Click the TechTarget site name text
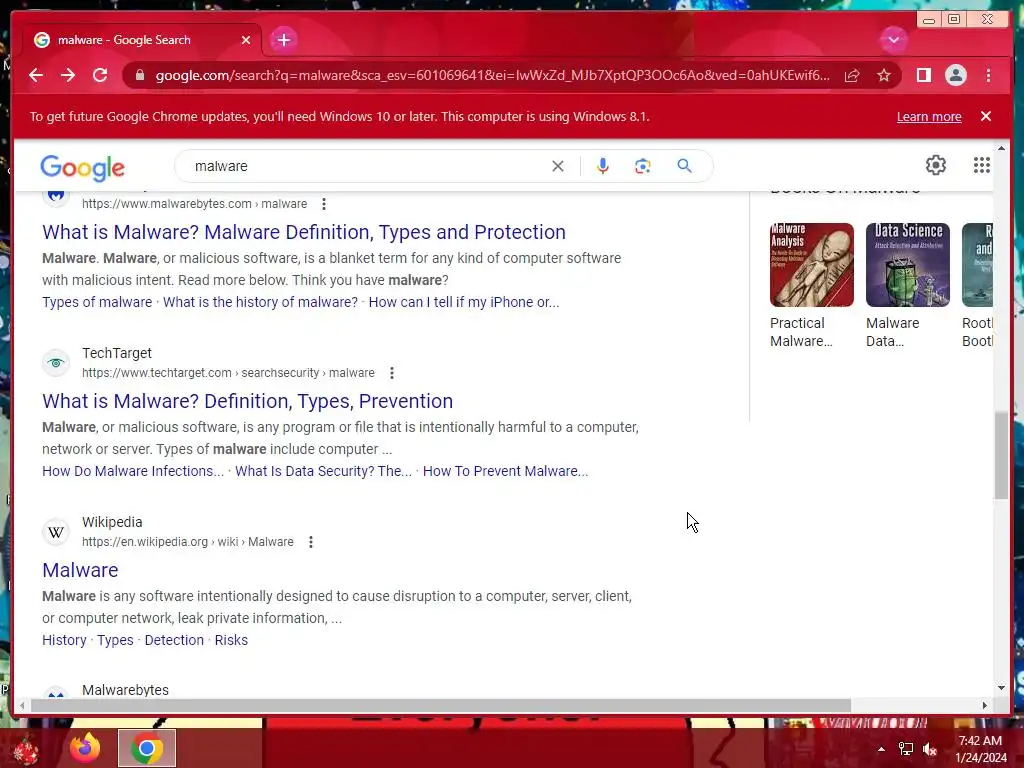 coord(116,353)
